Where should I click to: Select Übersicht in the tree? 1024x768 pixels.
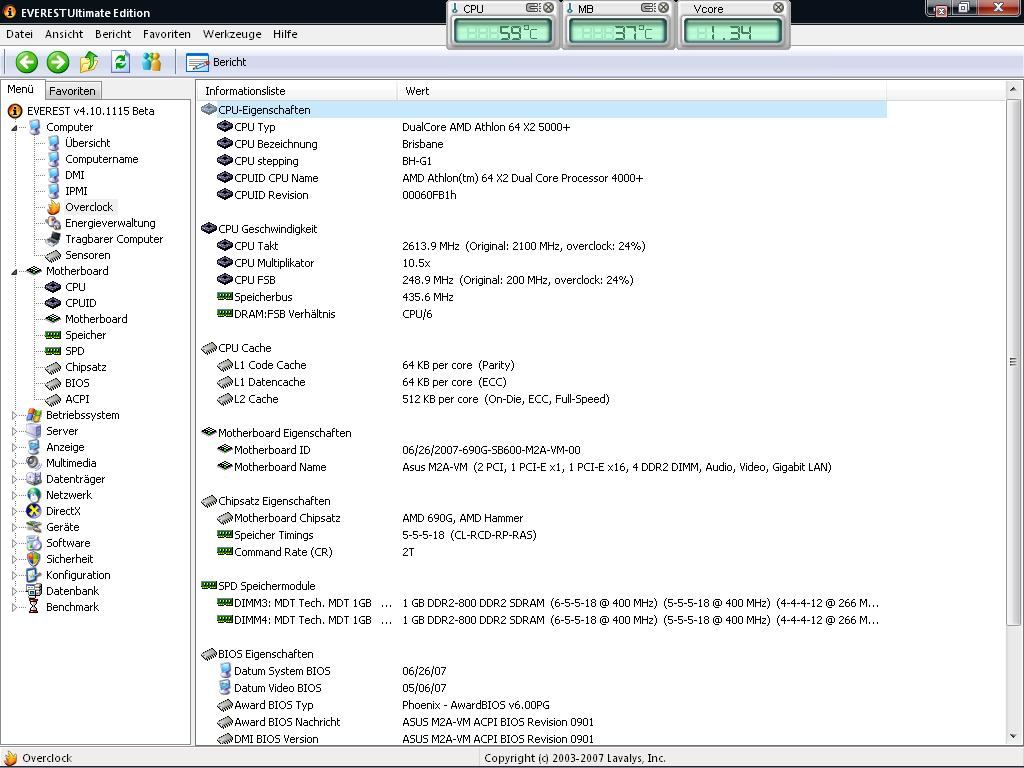pyautogui.click(x=88, y=143)
